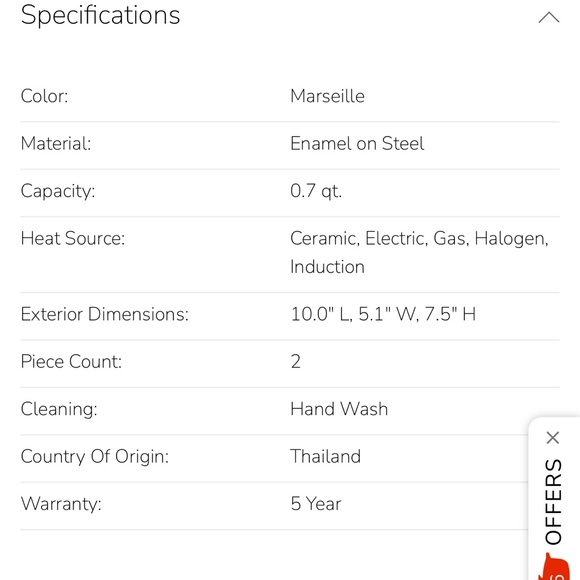Select the Marseille color value
580x580 pixels.
[327, 96]
